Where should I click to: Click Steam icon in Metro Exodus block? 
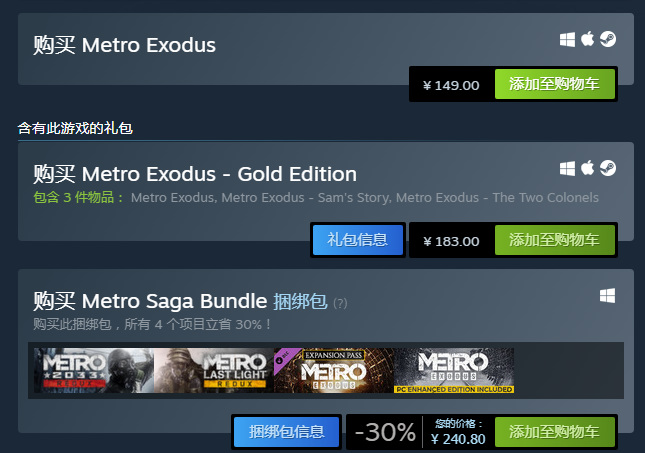608,39
